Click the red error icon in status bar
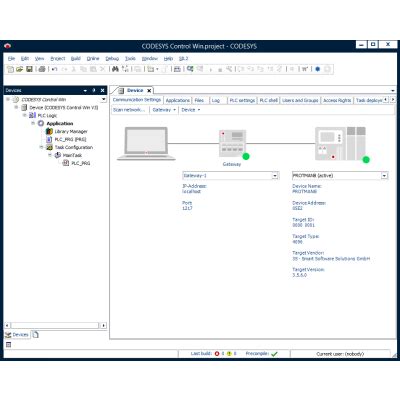400x400 pixels. [x=217, y=354]
